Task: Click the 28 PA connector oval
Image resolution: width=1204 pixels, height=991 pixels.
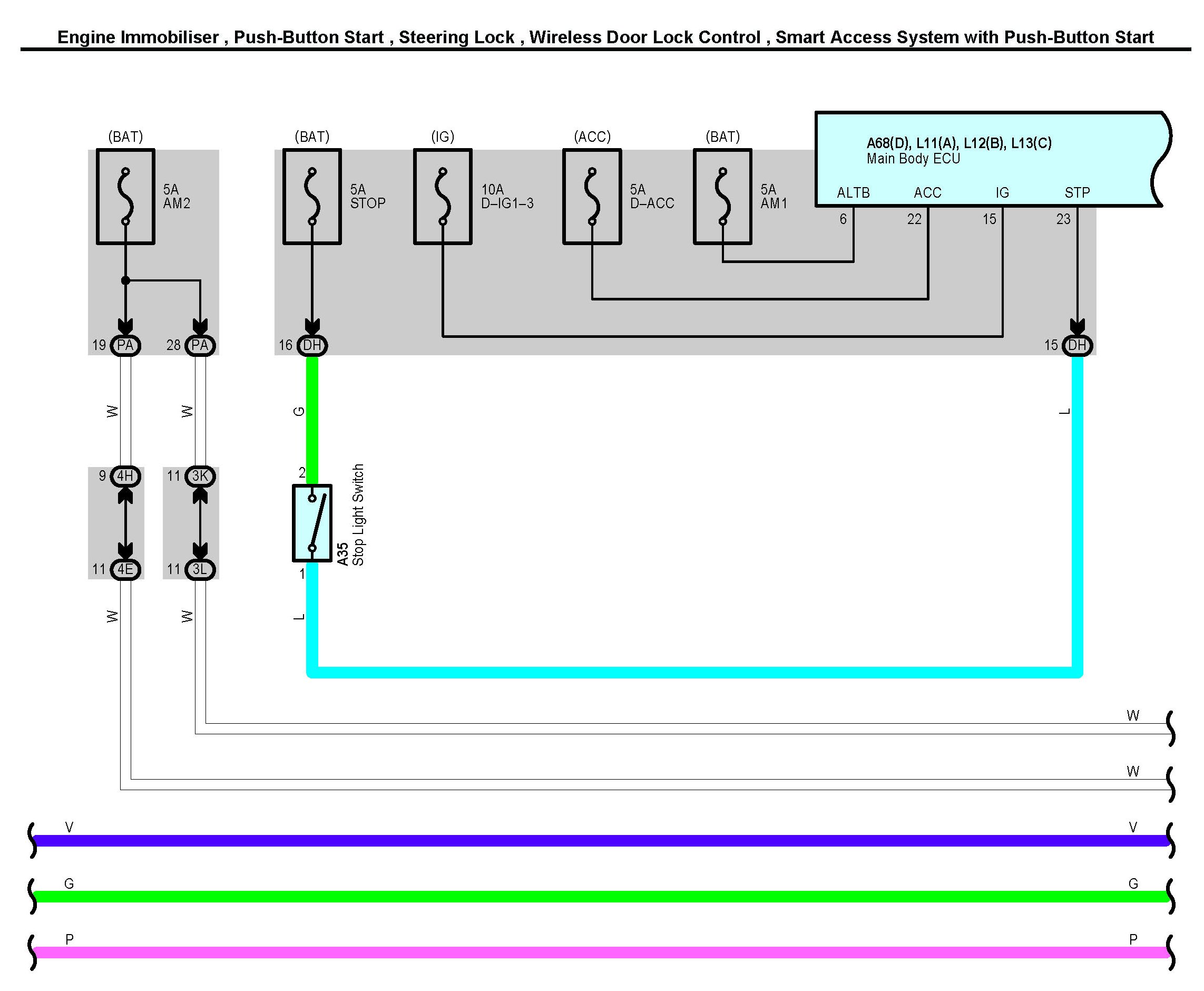Action: tap(200, 345)
